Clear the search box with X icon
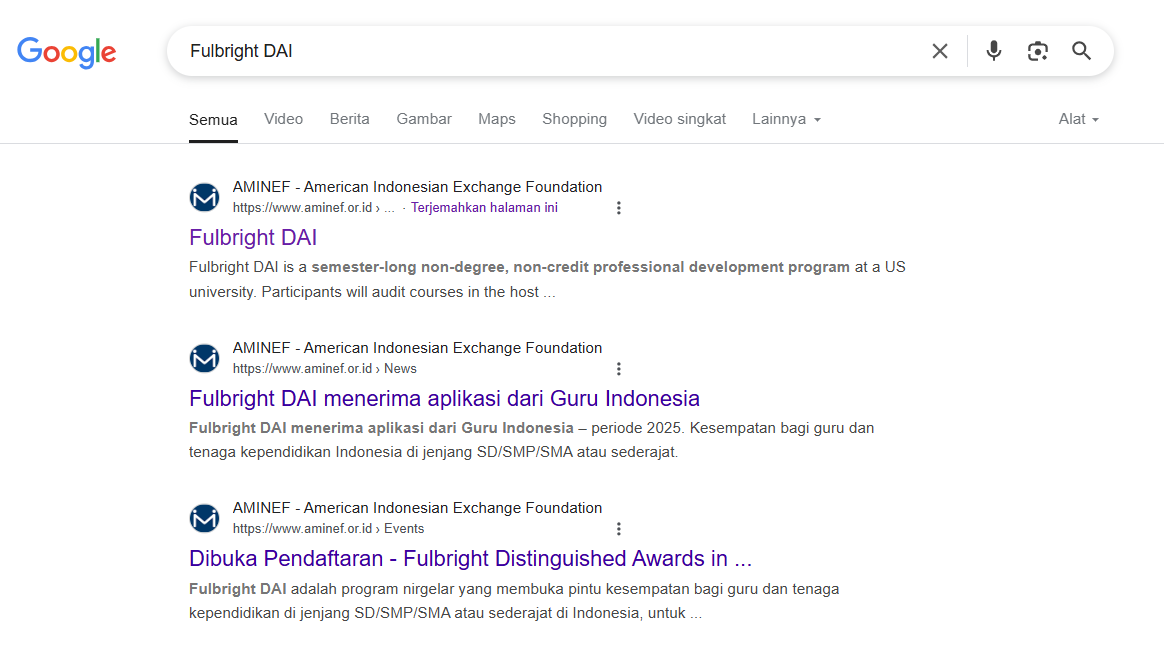Screen dimensions: 1164x653 (940, 51)
